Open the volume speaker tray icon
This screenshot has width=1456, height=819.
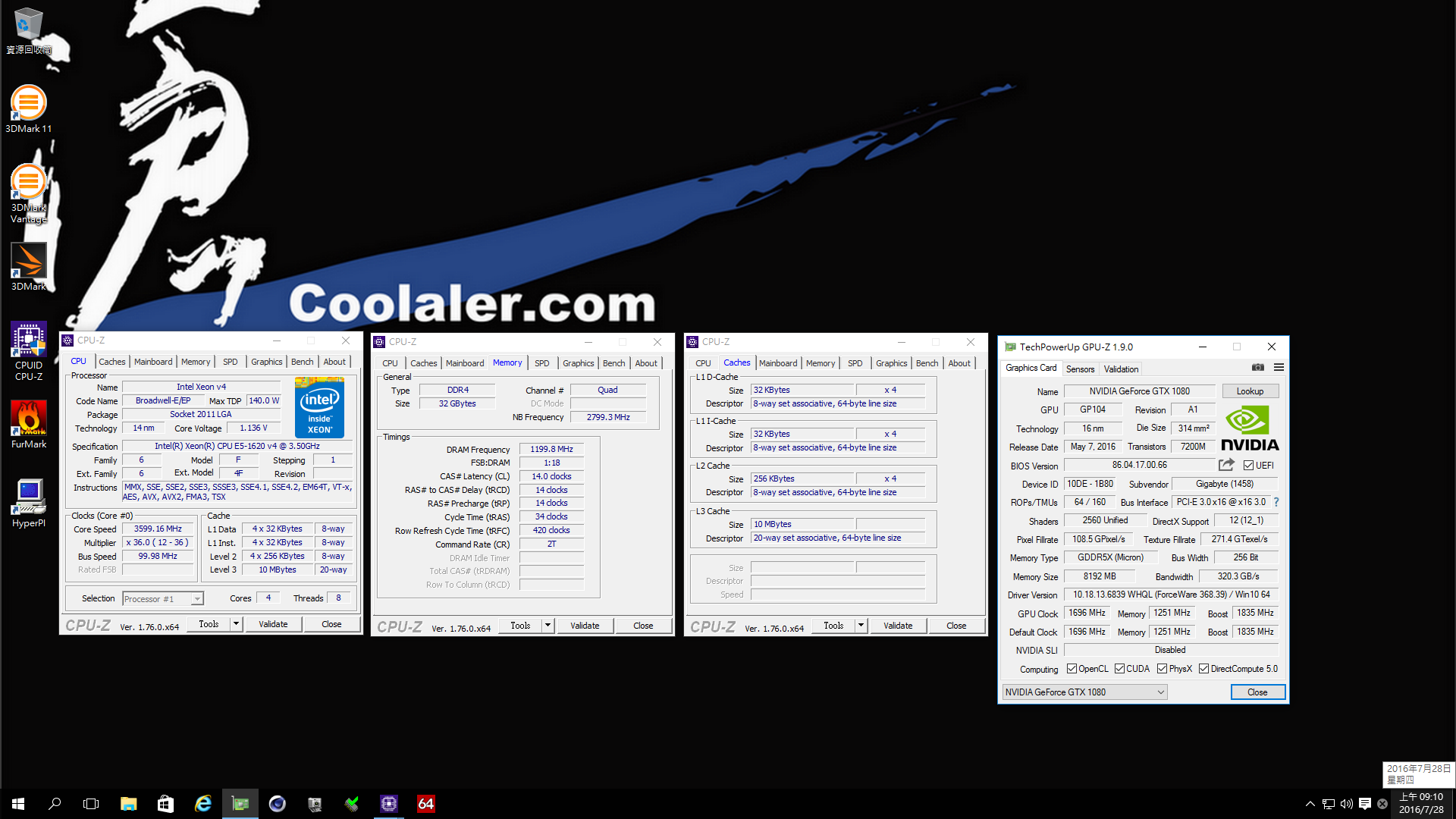pyautogui.click(x=1347, y=804)
